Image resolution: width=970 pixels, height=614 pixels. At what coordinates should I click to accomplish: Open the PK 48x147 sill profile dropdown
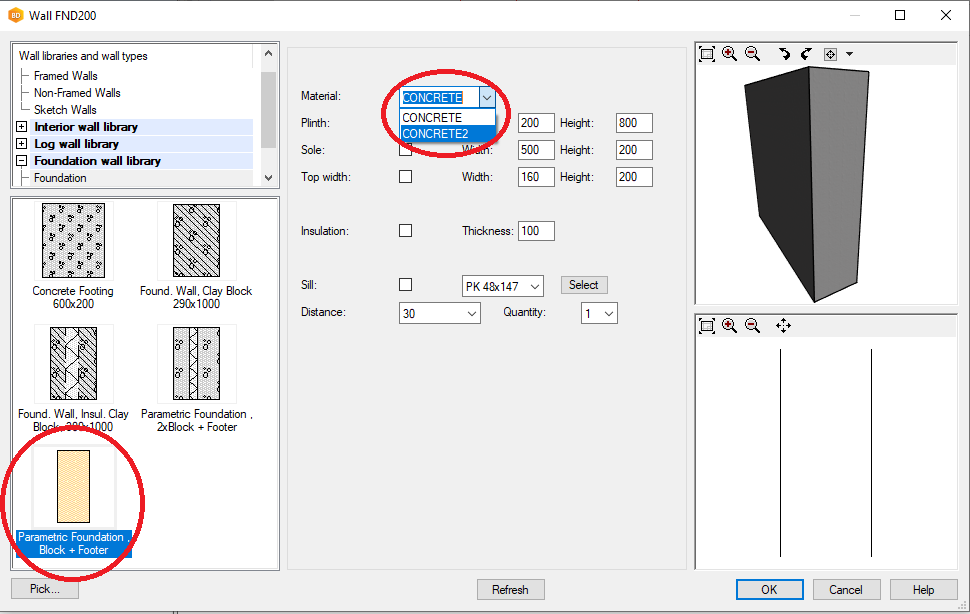[x=534, y=286]
